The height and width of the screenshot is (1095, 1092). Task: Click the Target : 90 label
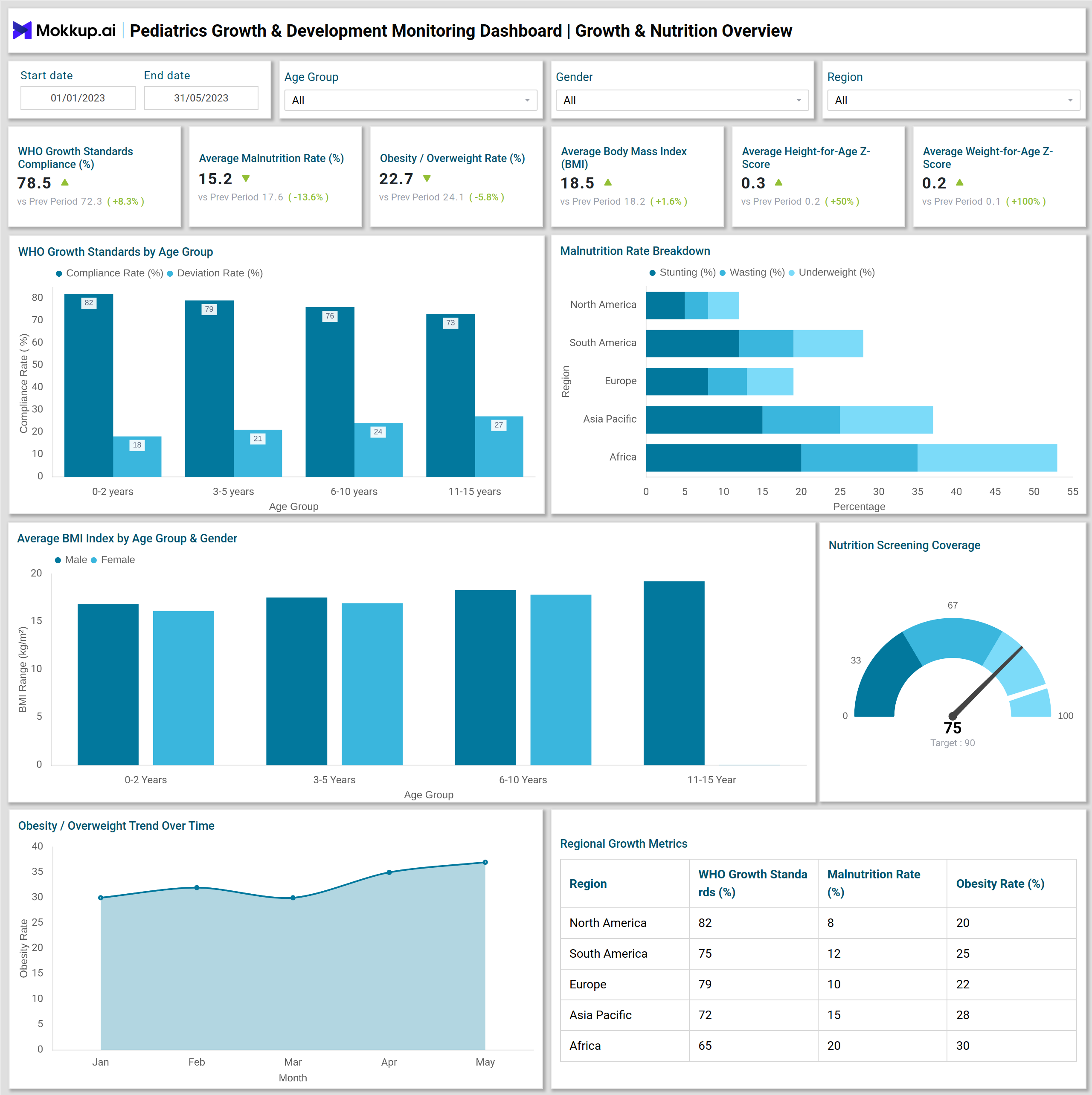[953, 744]
